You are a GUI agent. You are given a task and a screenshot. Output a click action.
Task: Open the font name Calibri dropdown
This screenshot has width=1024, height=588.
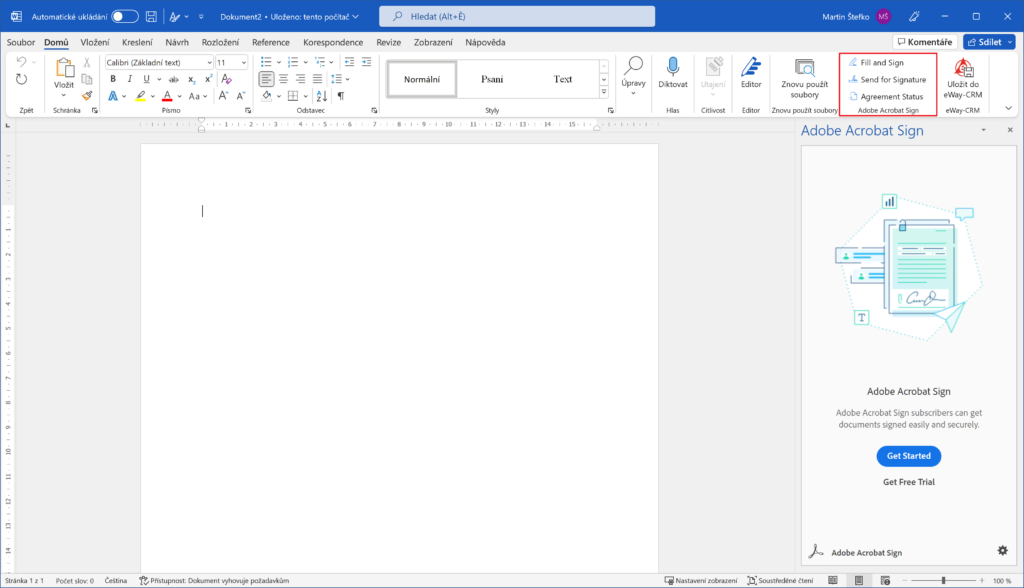coord(209,63)
